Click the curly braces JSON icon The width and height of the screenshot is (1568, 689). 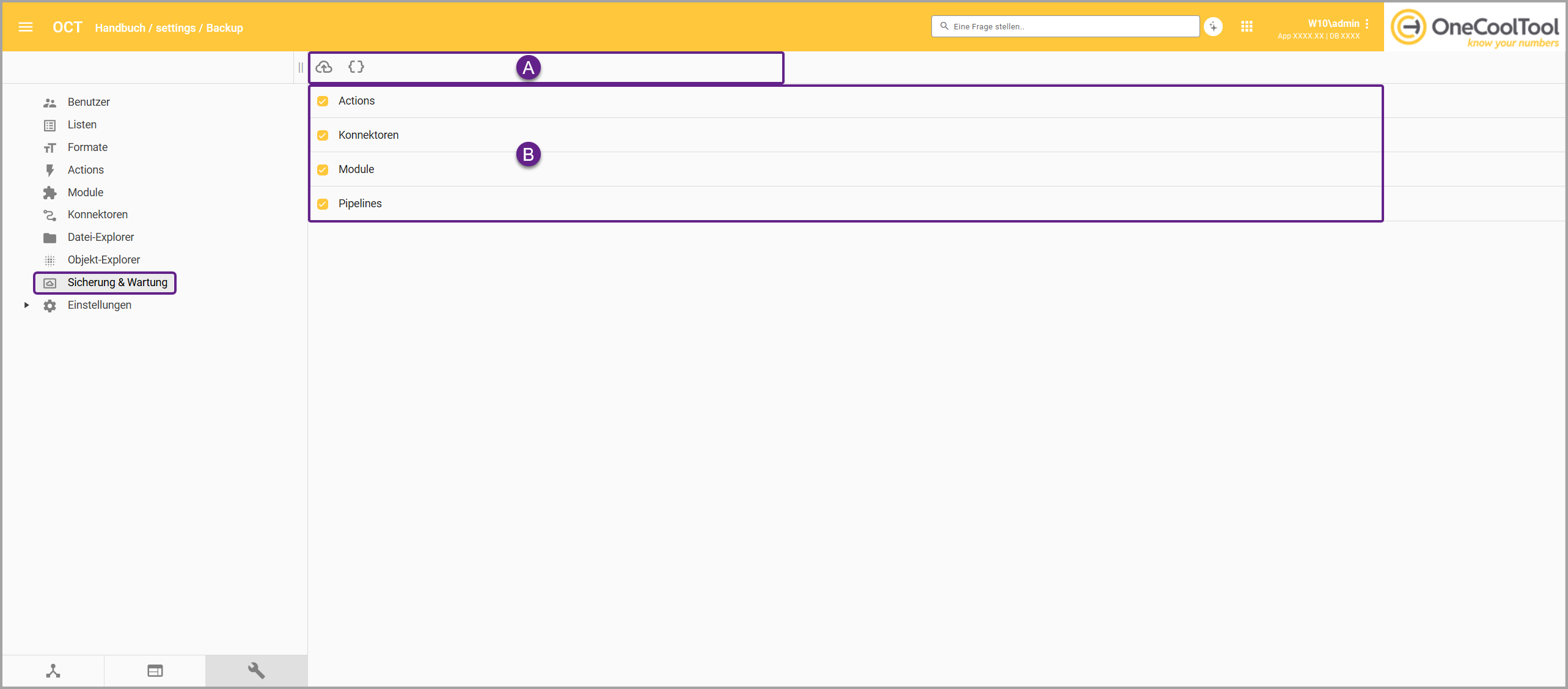pos(356,67)
